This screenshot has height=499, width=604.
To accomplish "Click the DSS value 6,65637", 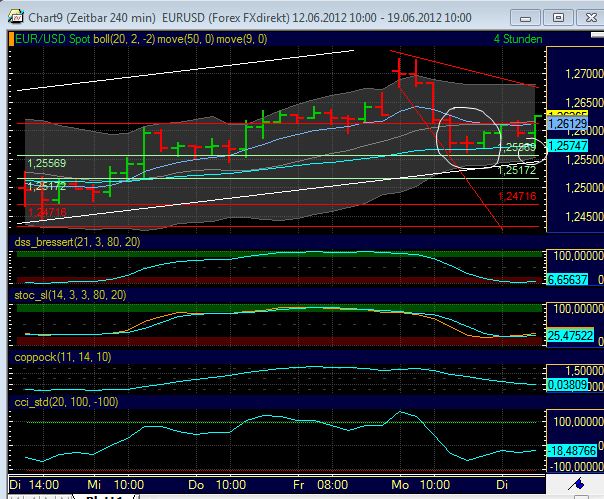I will coord(567,279).
